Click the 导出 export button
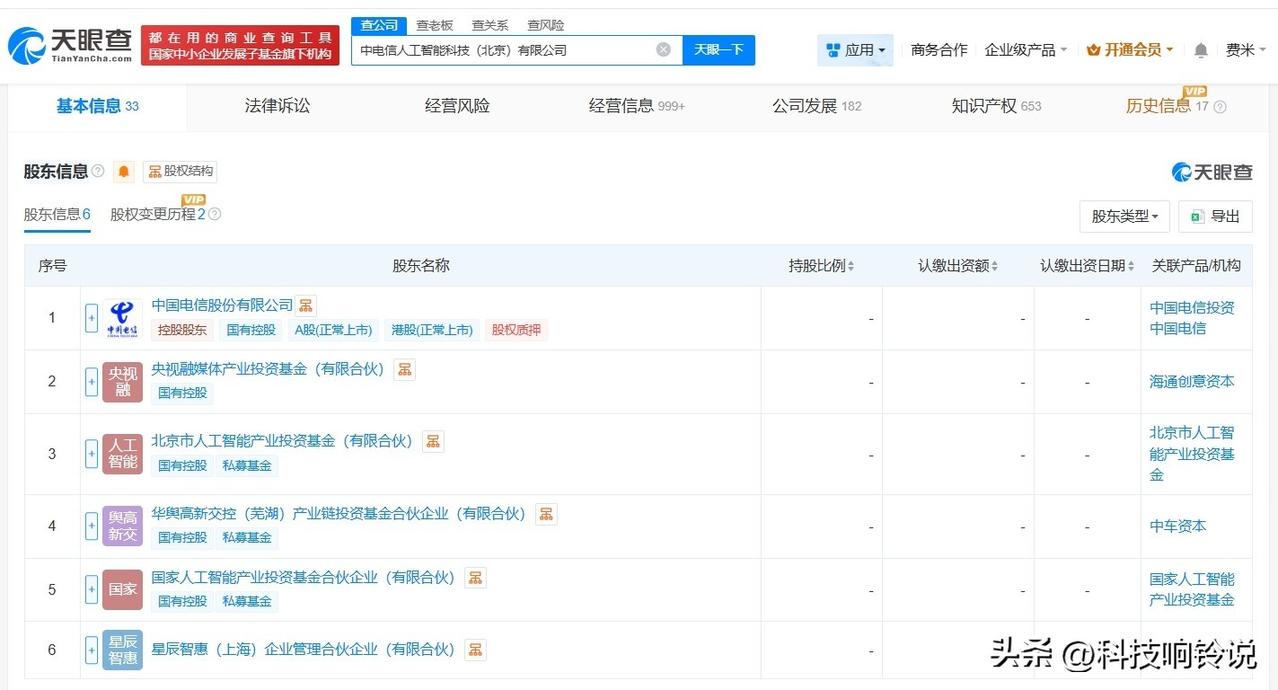This screenshot has height=690, width=1278. click(1216, 216)
